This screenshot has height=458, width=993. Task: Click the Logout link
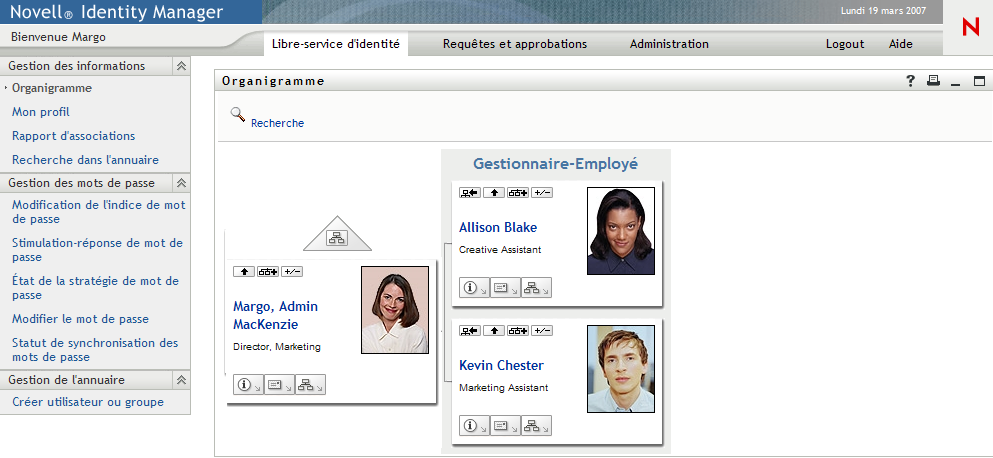point(845,44)
